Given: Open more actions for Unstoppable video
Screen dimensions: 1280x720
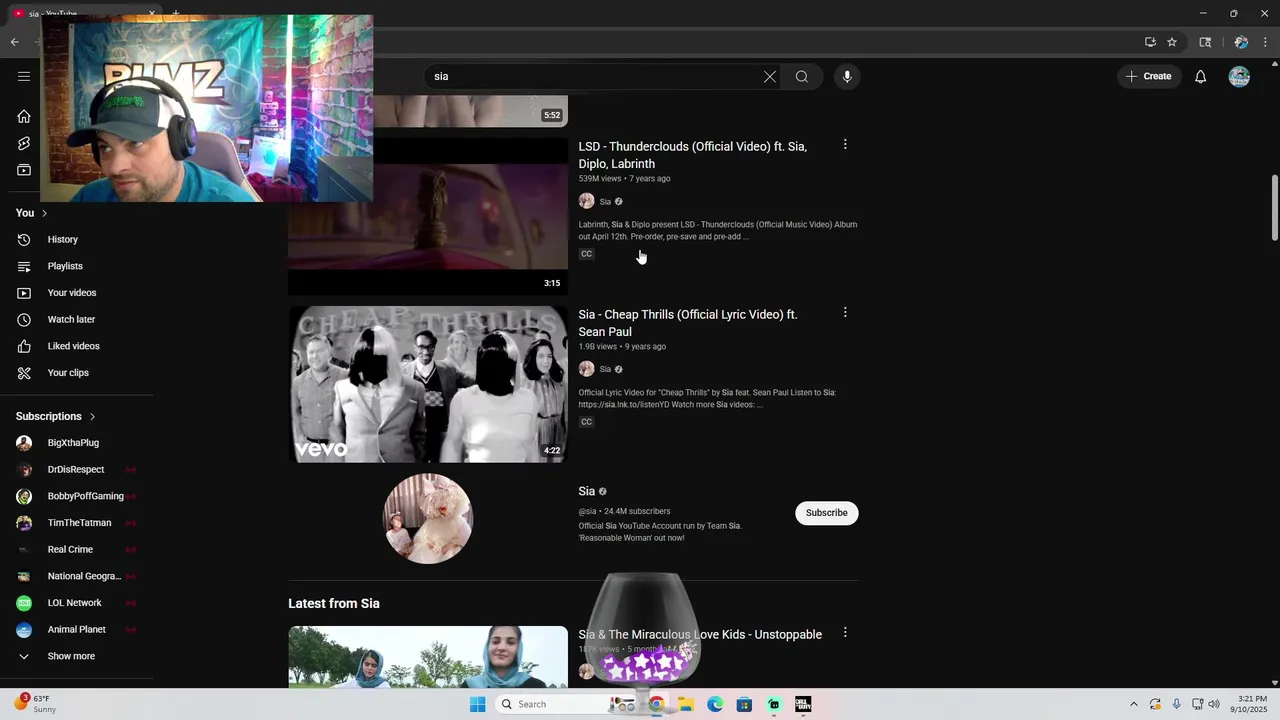Looking at the screenshot, I should point(845,633).
